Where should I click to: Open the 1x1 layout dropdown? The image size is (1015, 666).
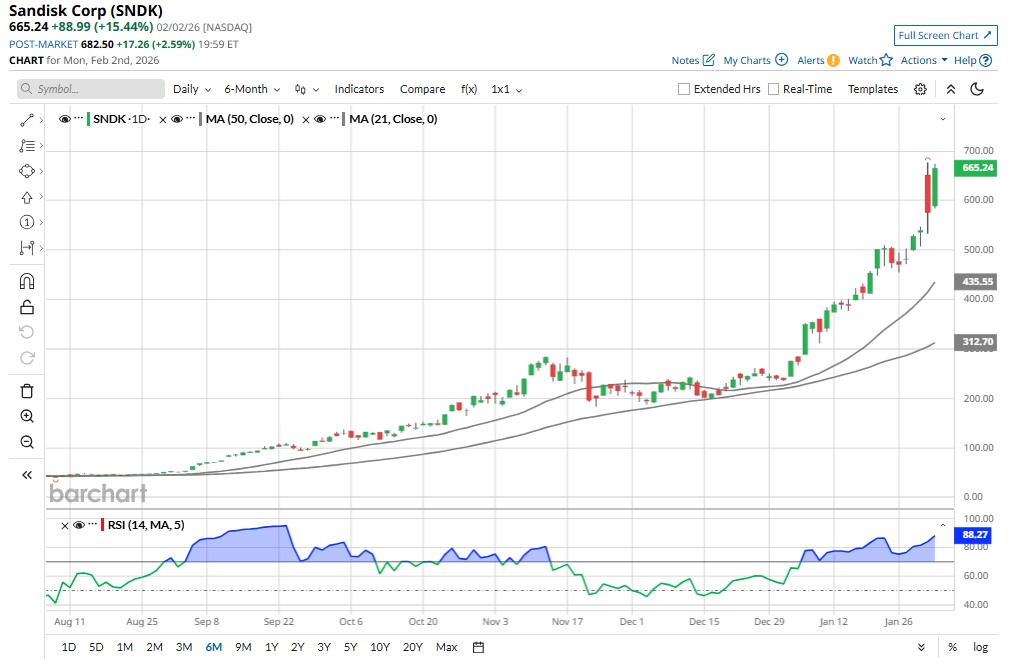coord(506,89)
